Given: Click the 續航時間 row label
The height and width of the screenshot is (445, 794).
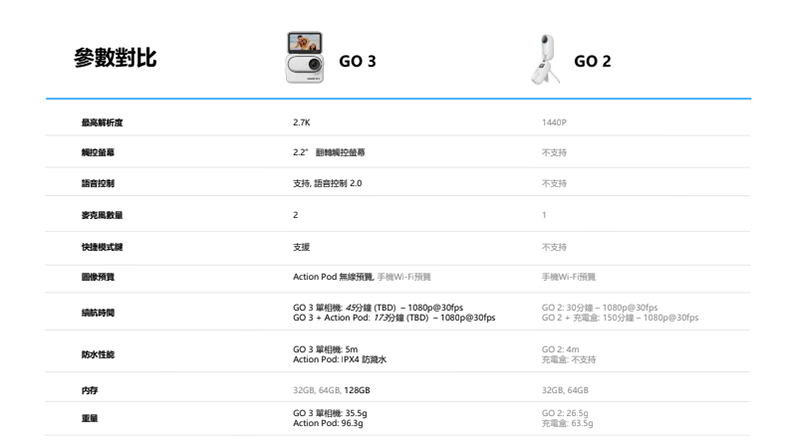Looking at the screenshot, I should click(x=98, y=312).
